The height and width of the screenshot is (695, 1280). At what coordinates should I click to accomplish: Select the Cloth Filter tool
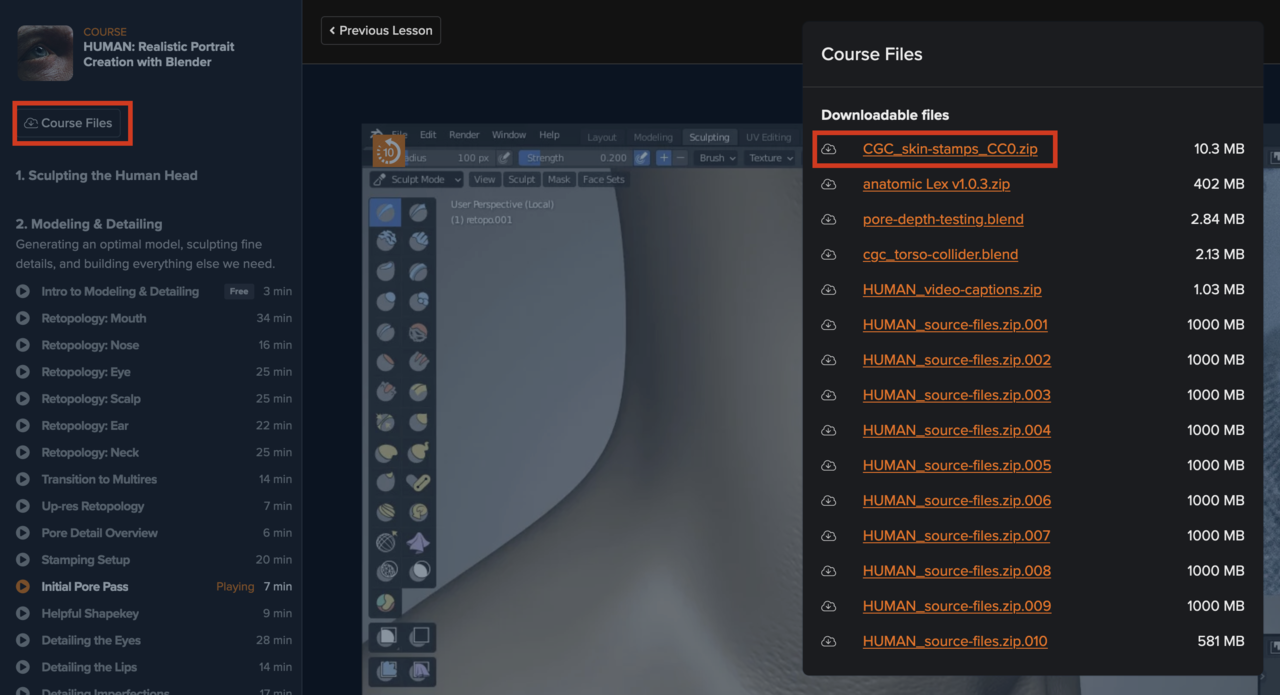tap(419, 669)
